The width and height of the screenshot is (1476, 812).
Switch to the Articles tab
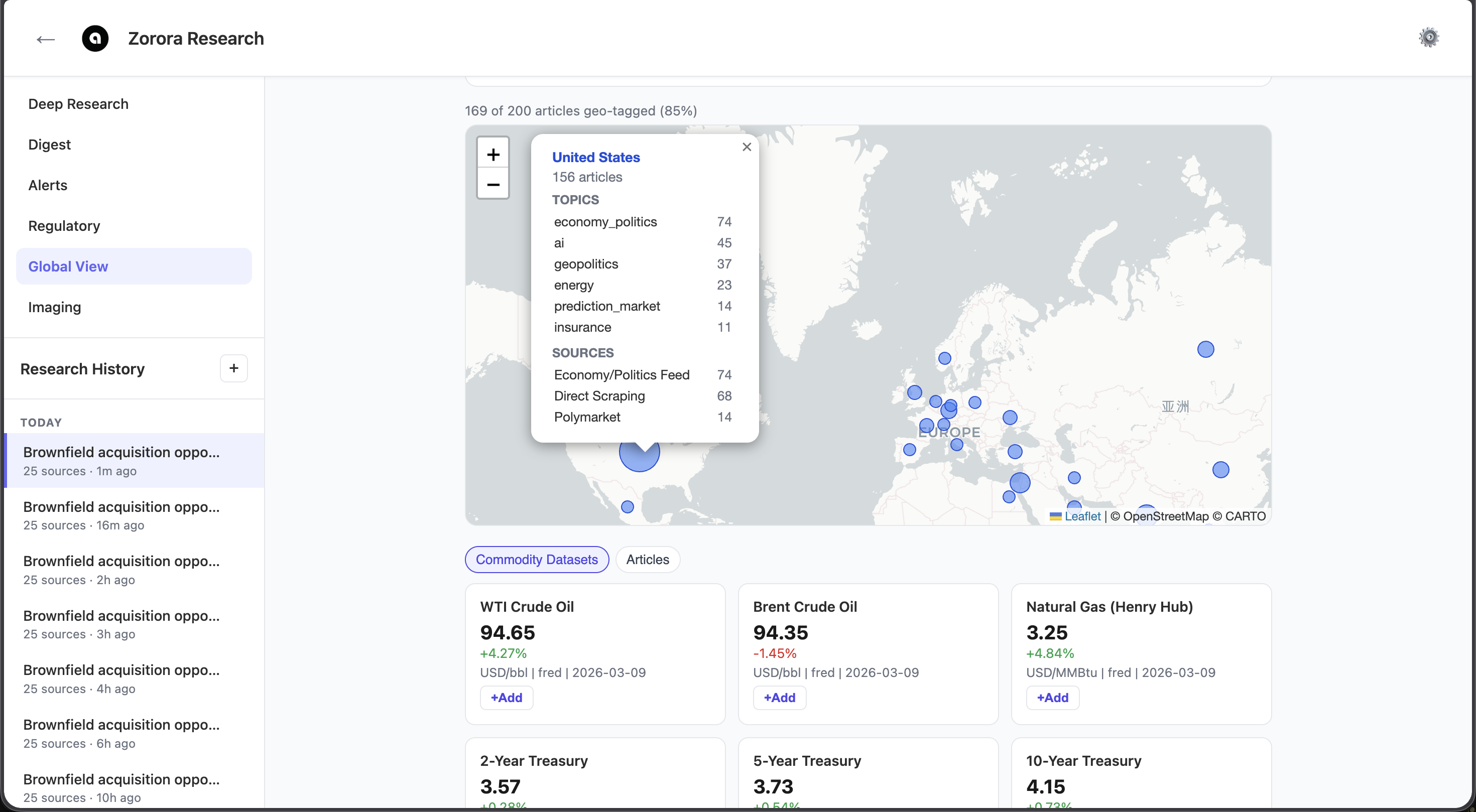647,559
